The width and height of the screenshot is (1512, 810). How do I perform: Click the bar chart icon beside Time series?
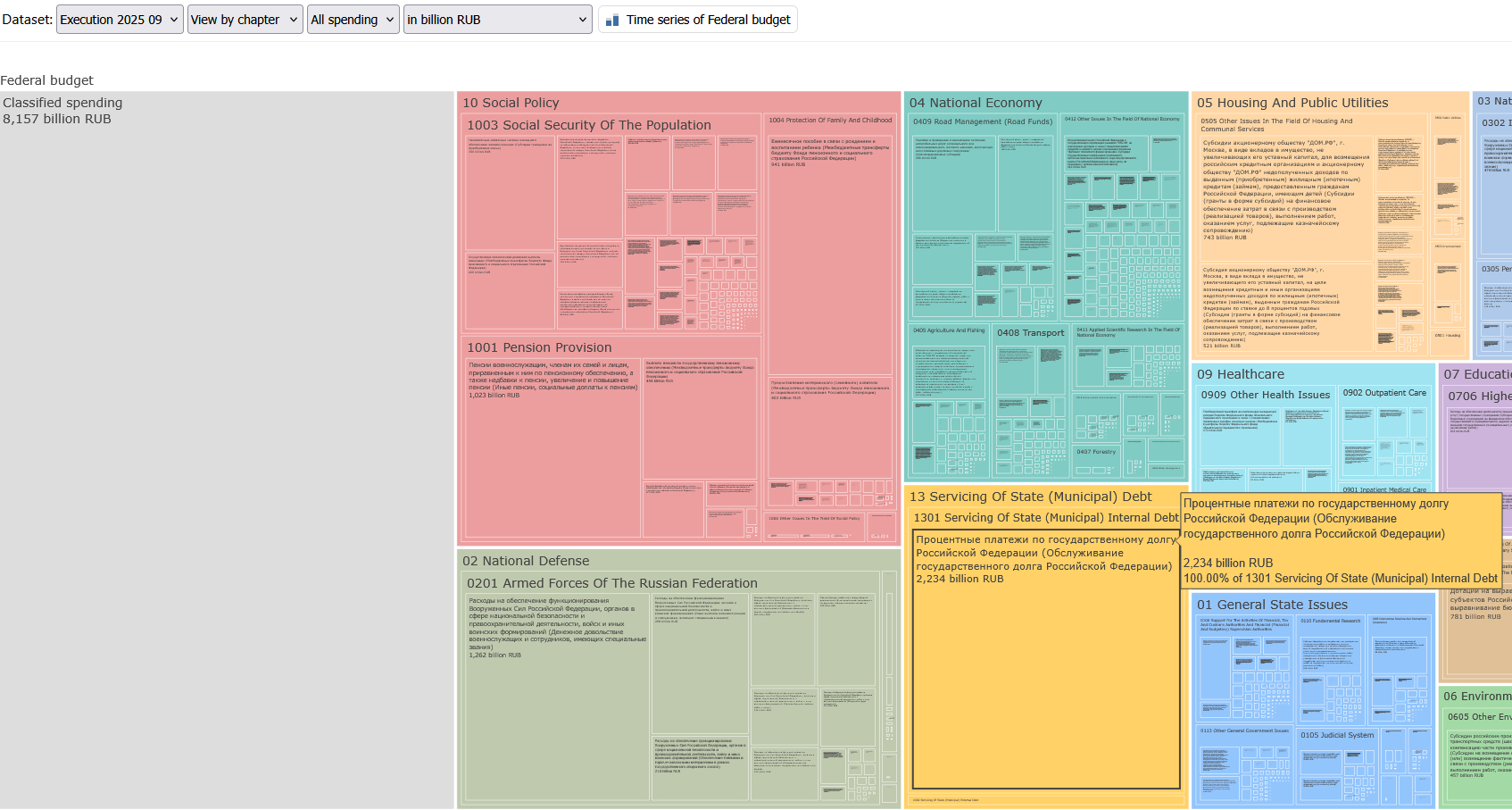click(612, 20)
